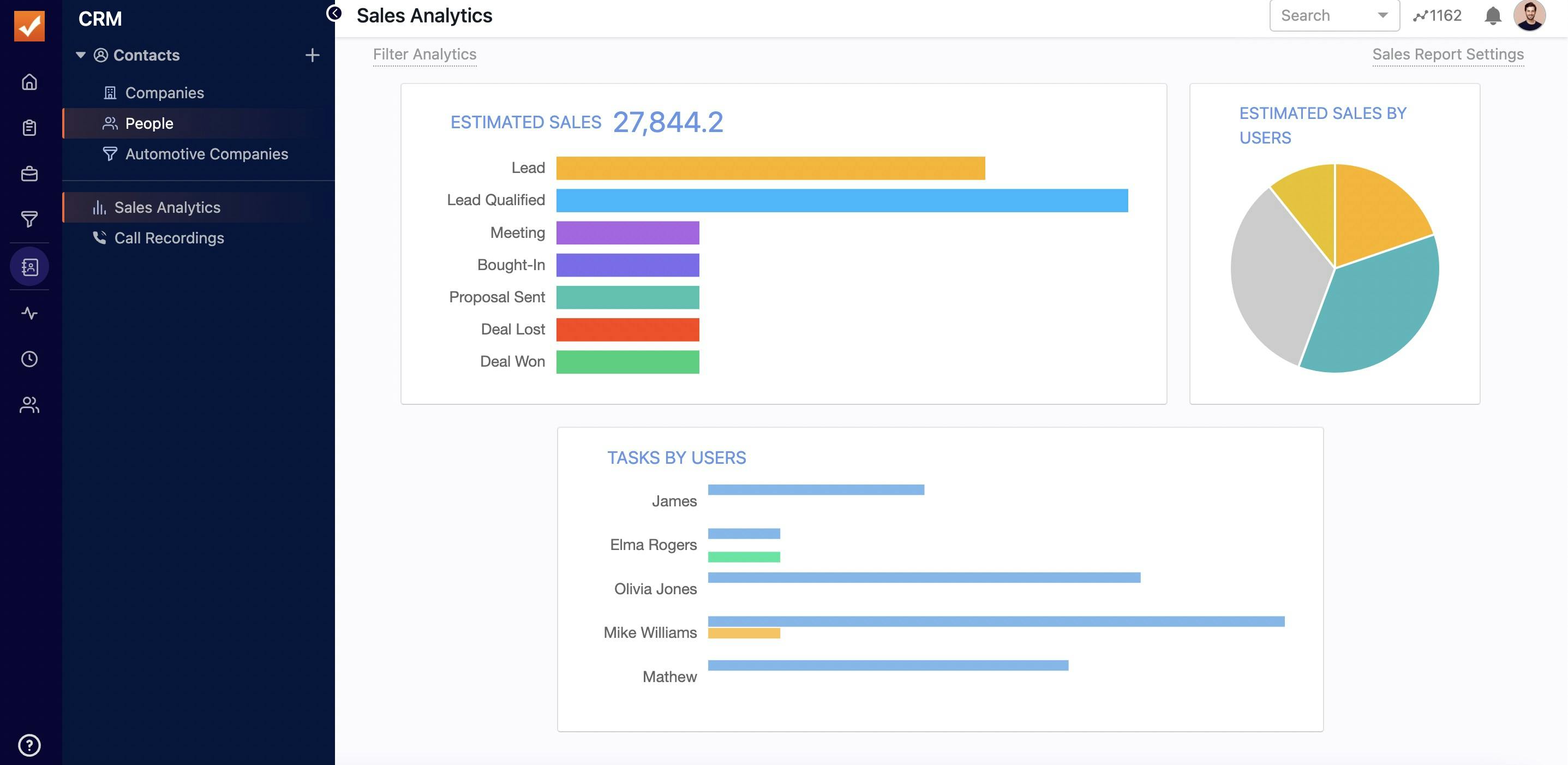Open the help question mark icon

29,745
